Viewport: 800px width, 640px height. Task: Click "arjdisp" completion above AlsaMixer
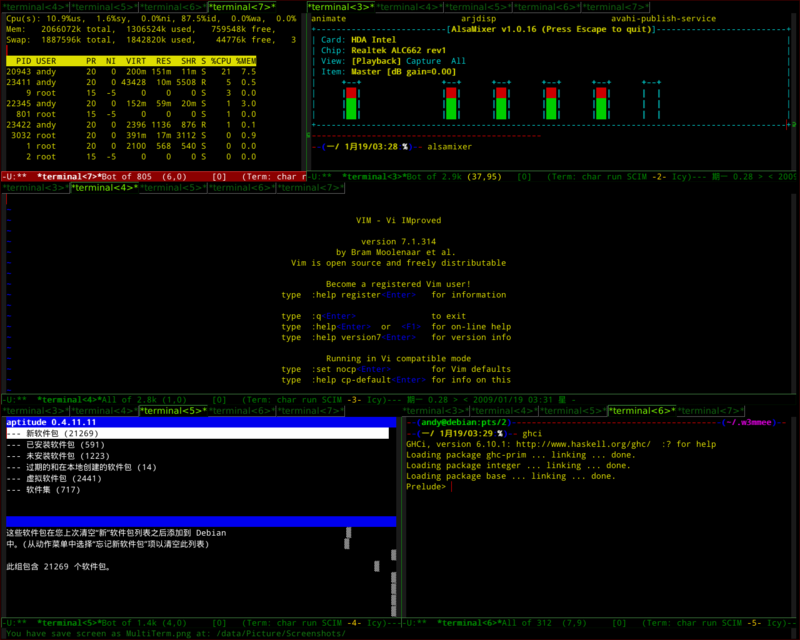(479, 18)
